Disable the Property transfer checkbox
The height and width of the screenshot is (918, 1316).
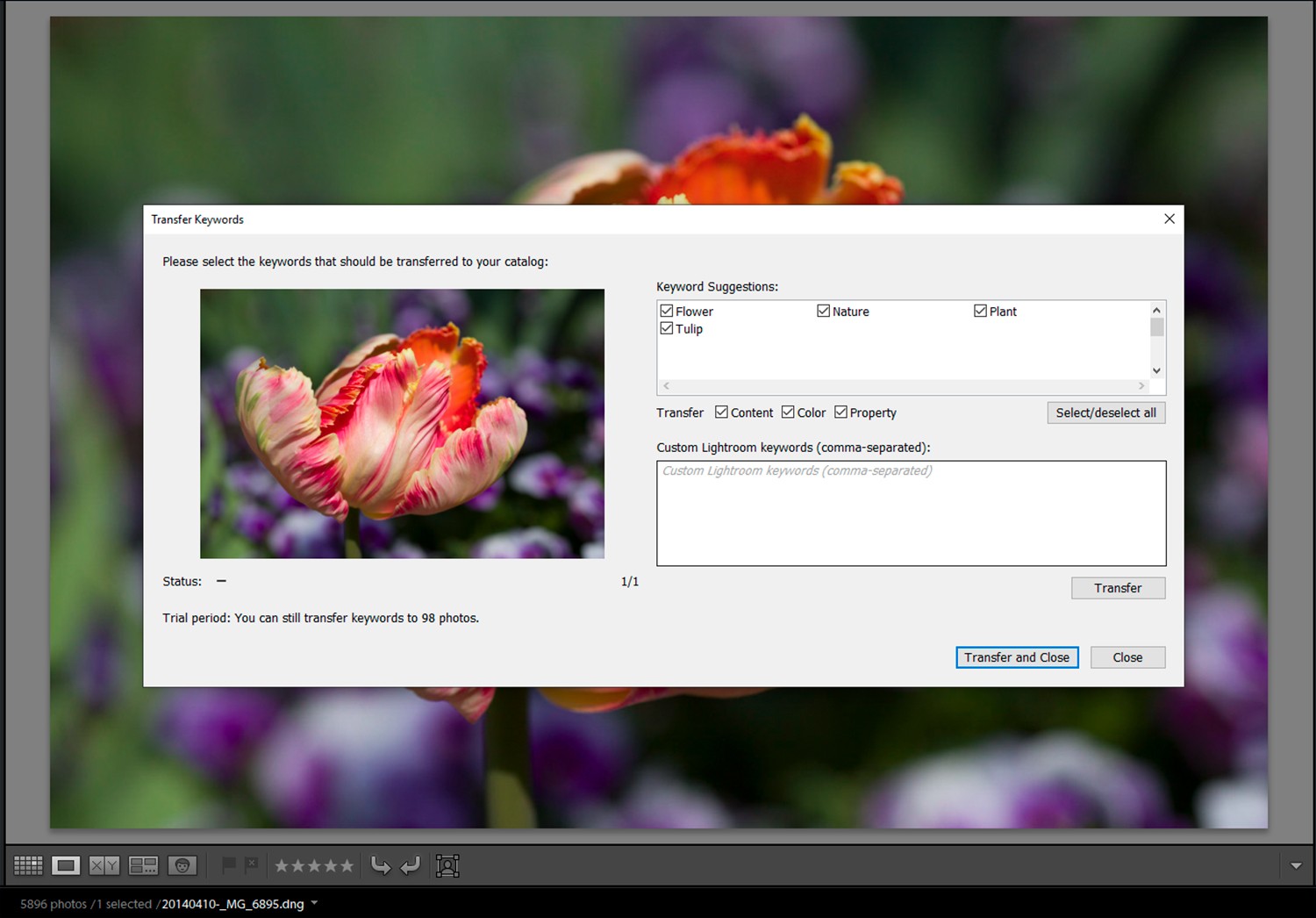(840, 412)
